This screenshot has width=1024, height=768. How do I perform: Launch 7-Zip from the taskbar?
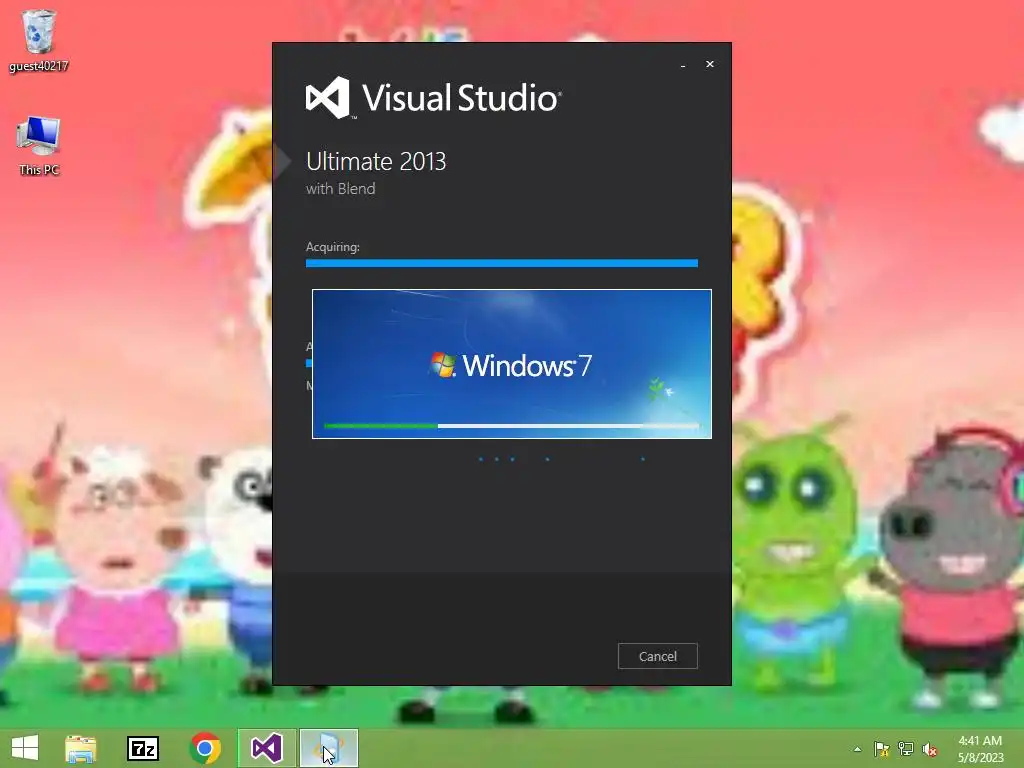click(x=142, y=748)
